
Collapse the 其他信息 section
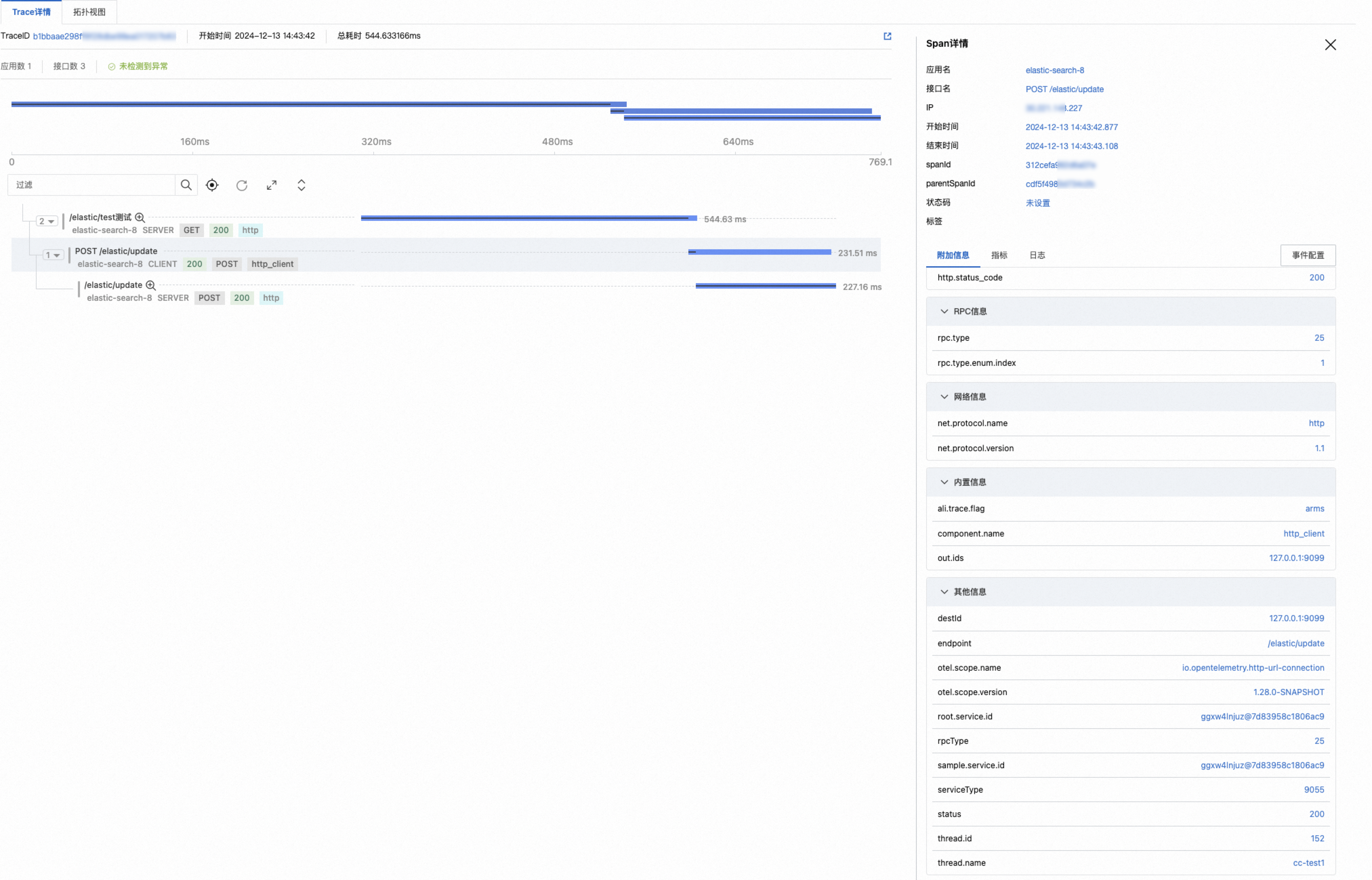tap(944, 591)
